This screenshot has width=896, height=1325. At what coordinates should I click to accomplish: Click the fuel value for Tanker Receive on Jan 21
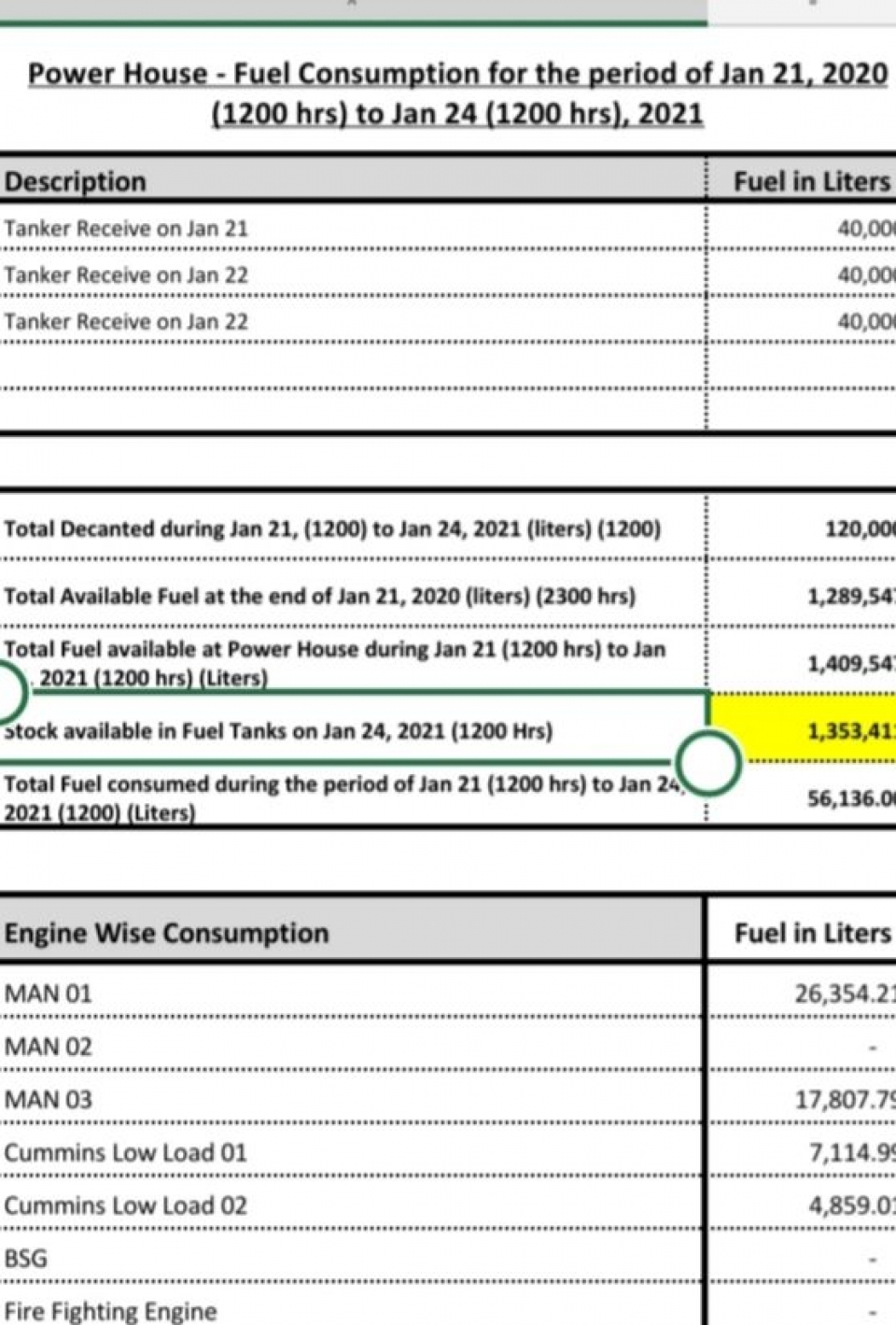[802, 228]
